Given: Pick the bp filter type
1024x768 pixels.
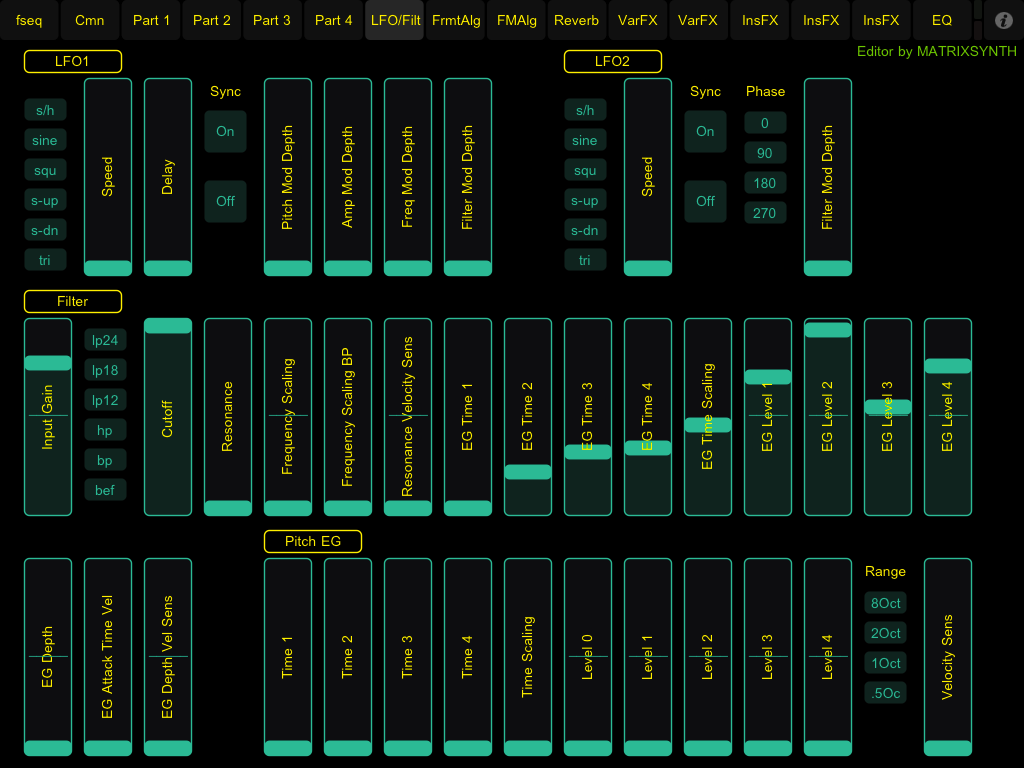Looking at the screenshot, I should tap(105, 461).
